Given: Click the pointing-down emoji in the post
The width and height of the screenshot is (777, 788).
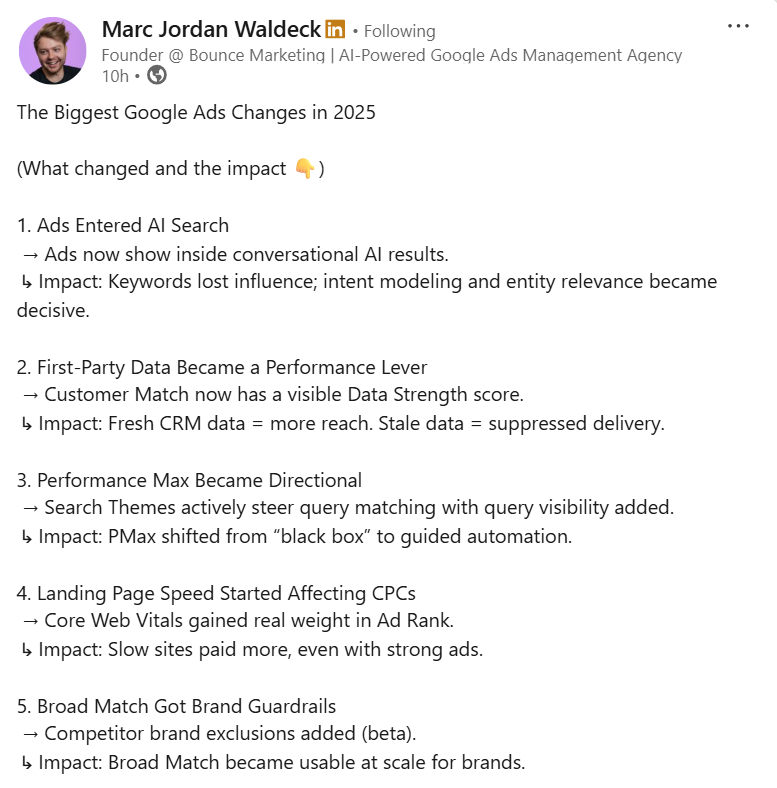Looking at the screenshot, I should tap(305, 169).
